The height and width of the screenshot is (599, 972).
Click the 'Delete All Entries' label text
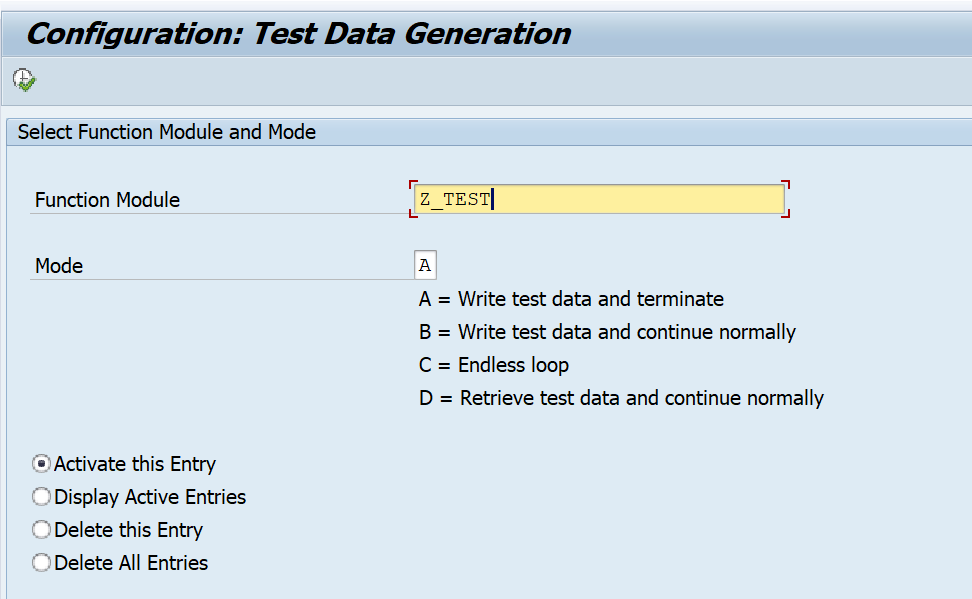point(131,563)
